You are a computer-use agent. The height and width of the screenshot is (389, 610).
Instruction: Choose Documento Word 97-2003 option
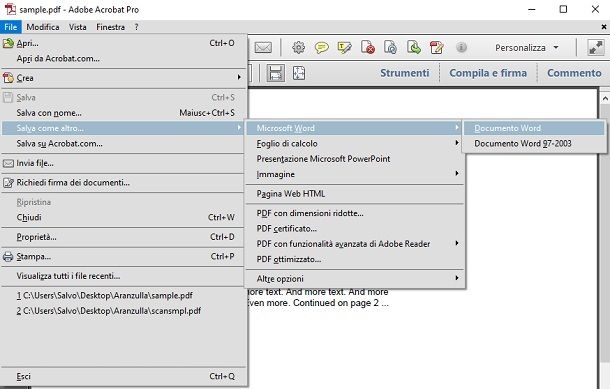tap(534, 144)
